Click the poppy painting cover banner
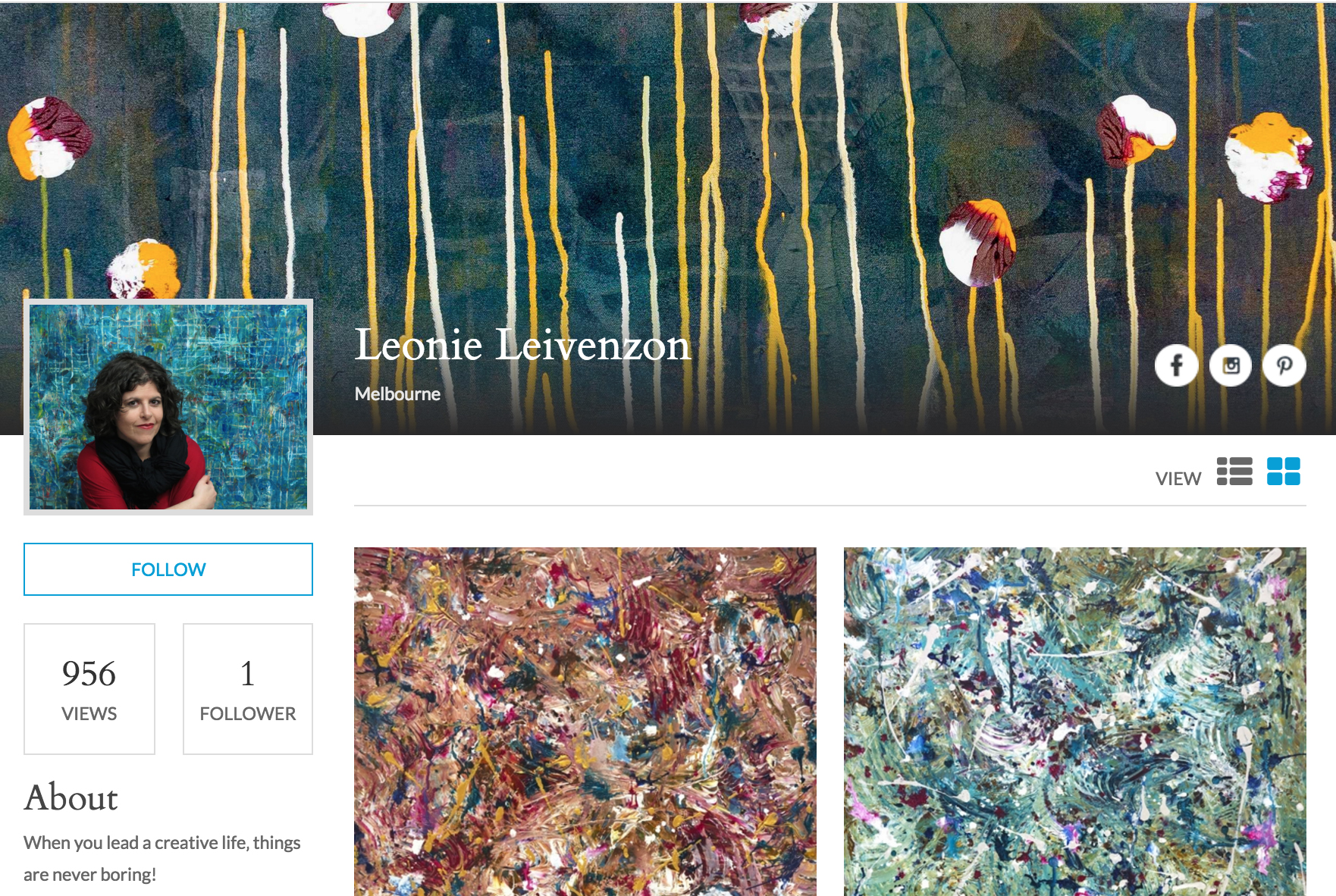 click(667, 152)
